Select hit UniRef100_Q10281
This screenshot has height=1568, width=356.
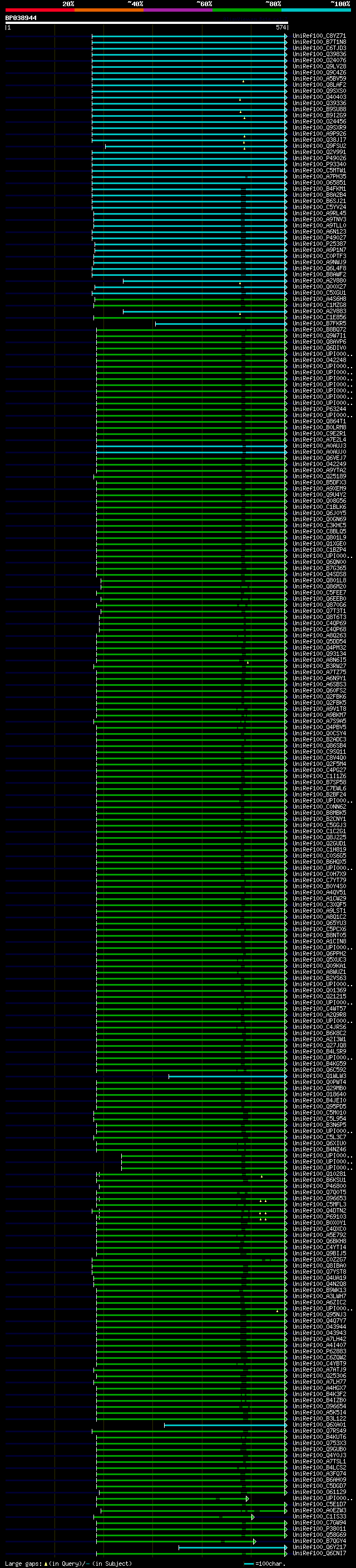click(x=319, y=1174)
